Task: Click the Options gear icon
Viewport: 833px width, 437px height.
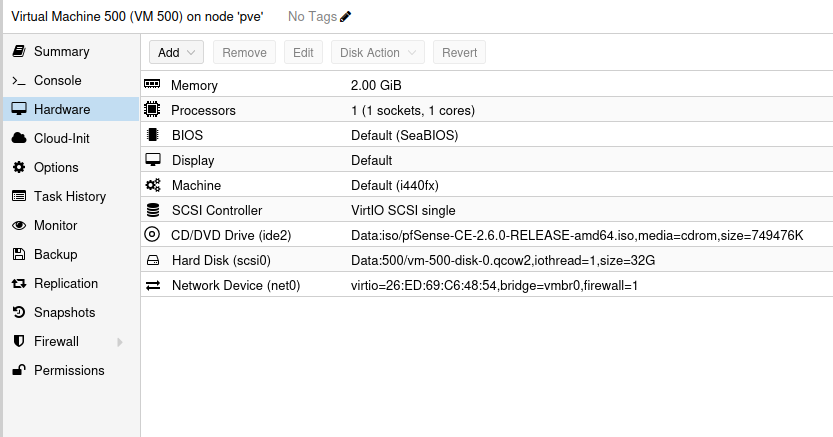Action: coord(18,167)
